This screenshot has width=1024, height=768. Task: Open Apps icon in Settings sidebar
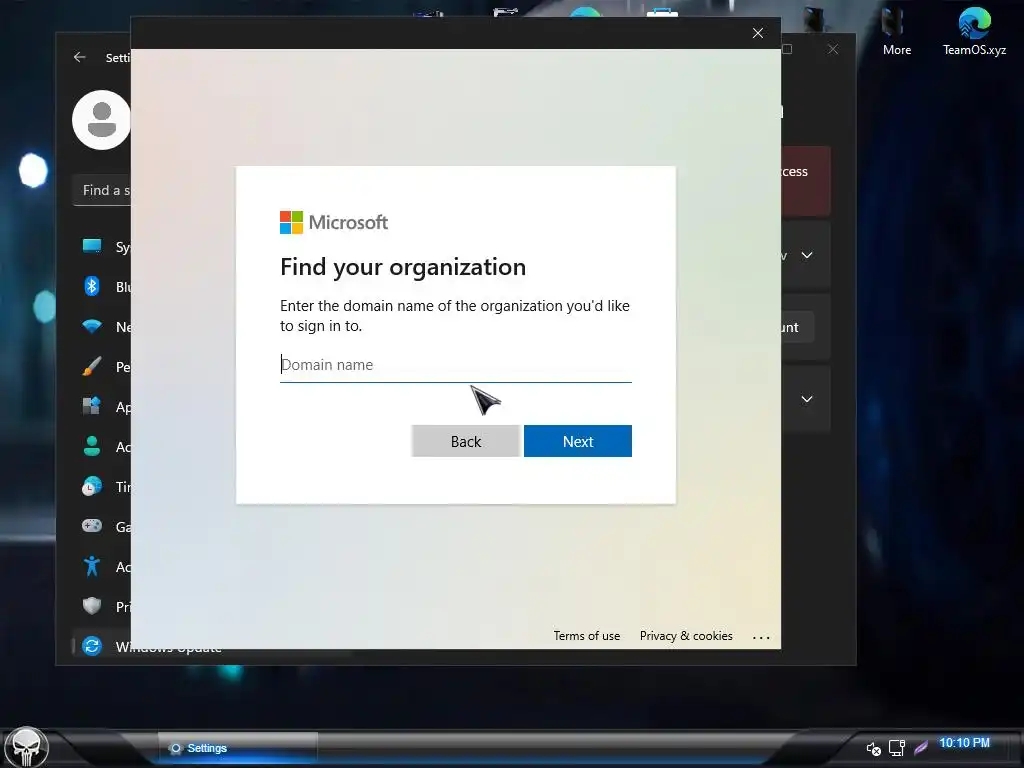(x=92, y=406)
